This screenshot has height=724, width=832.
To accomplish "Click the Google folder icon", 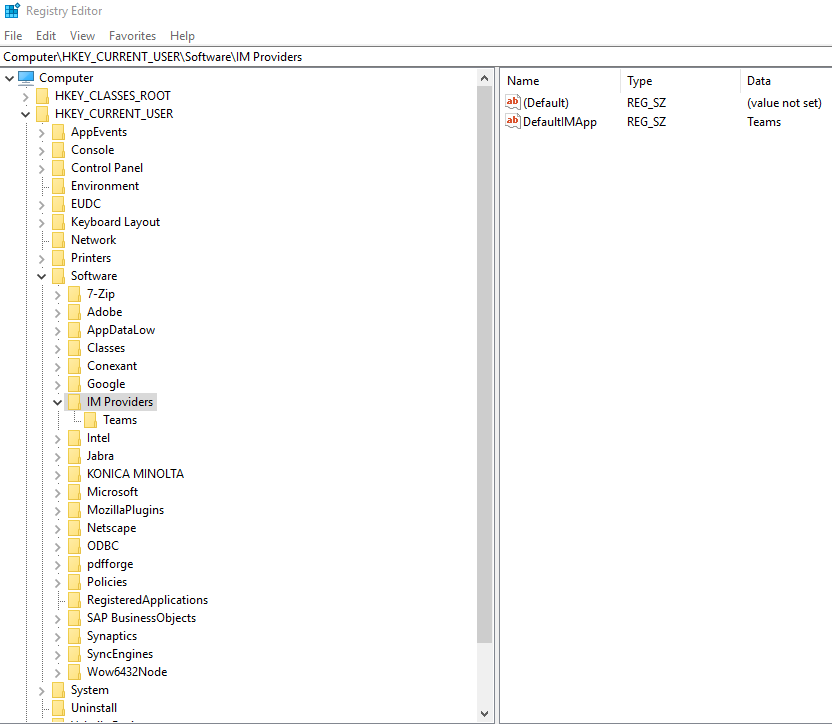I will point(74,384).
